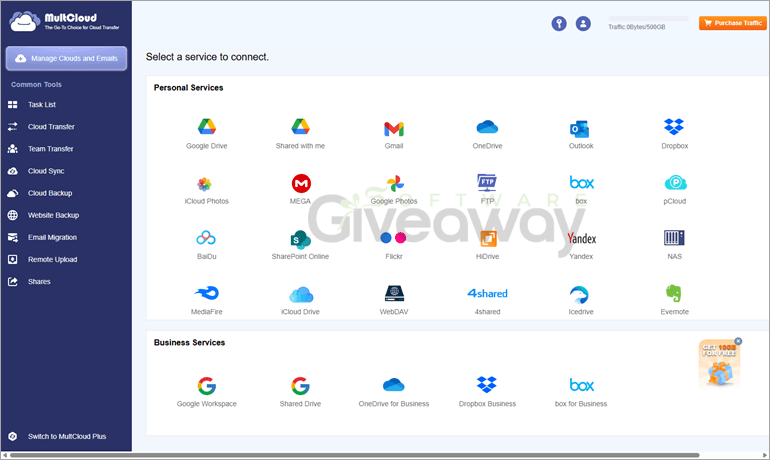Select the Google Photos pinwheel icon

click(395, 184)
